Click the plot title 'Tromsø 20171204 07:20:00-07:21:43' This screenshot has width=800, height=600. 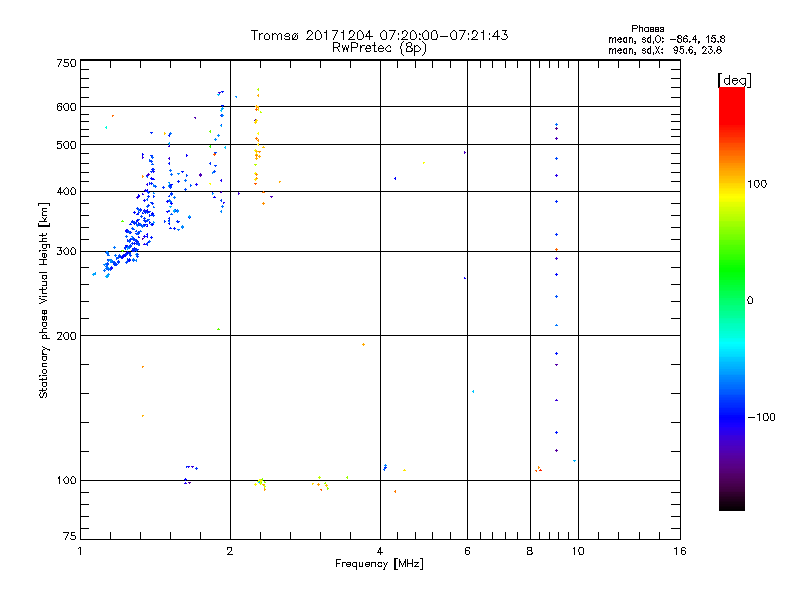tap(379, 35)
